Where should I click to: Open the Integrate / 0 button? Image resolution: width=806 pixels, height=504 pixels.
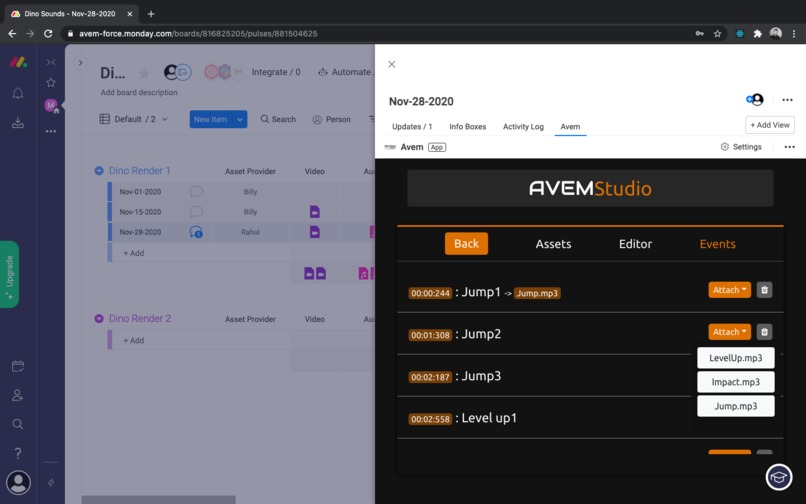276,72
